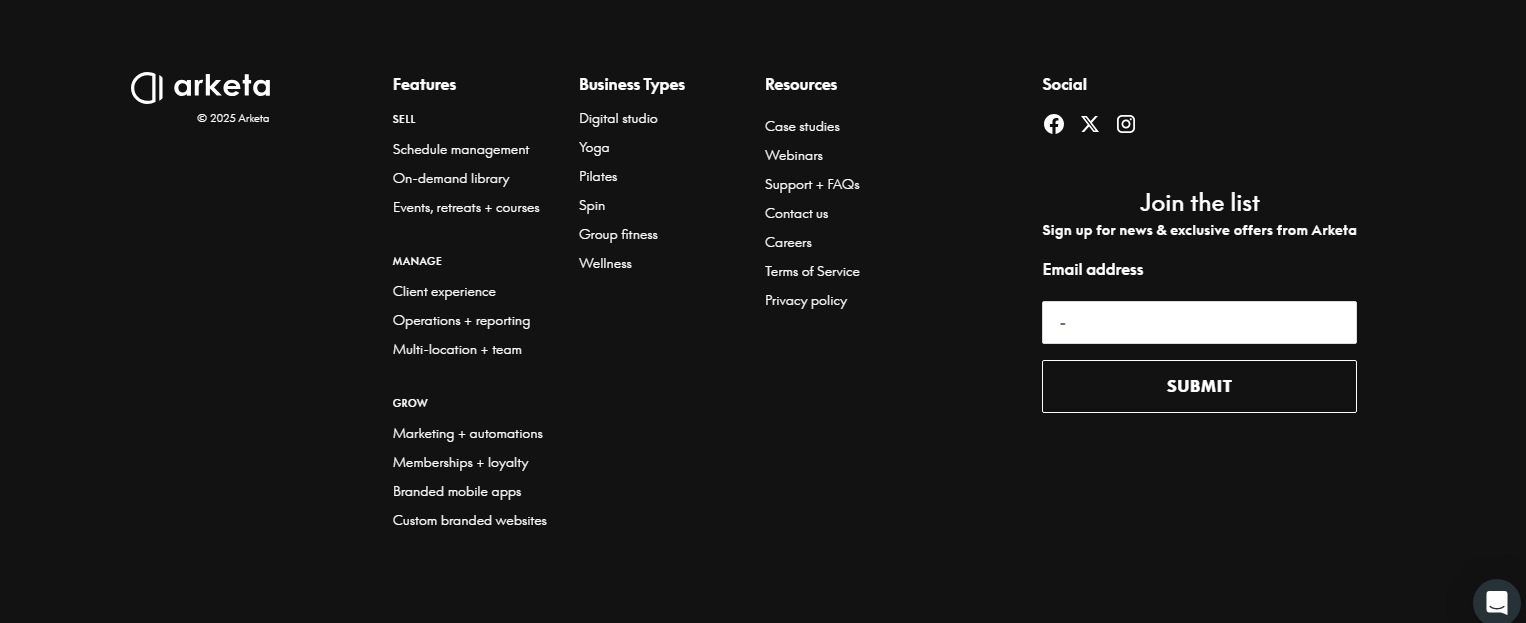
Task: Open the X (Twitter) social icon
Action: coord(1090,124)
